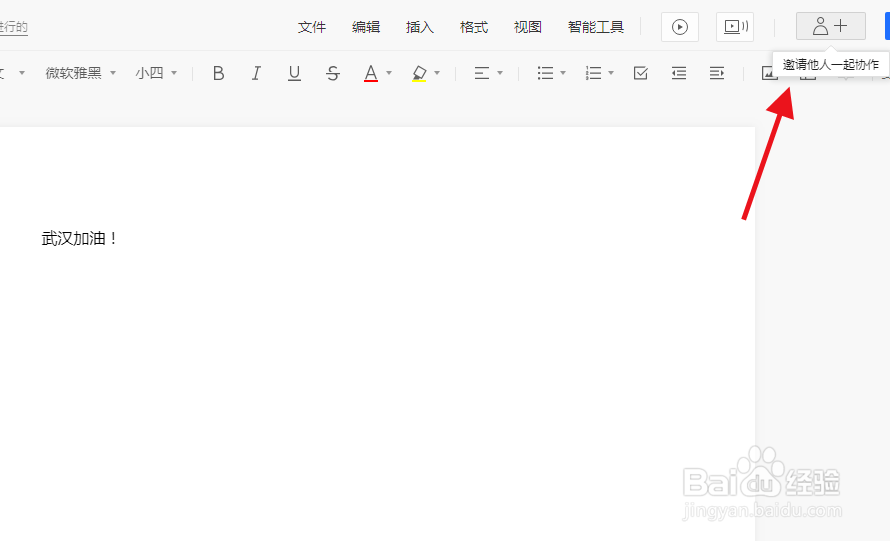Toggle italic formatting
The image size is (890, 541).
point(256,73)
